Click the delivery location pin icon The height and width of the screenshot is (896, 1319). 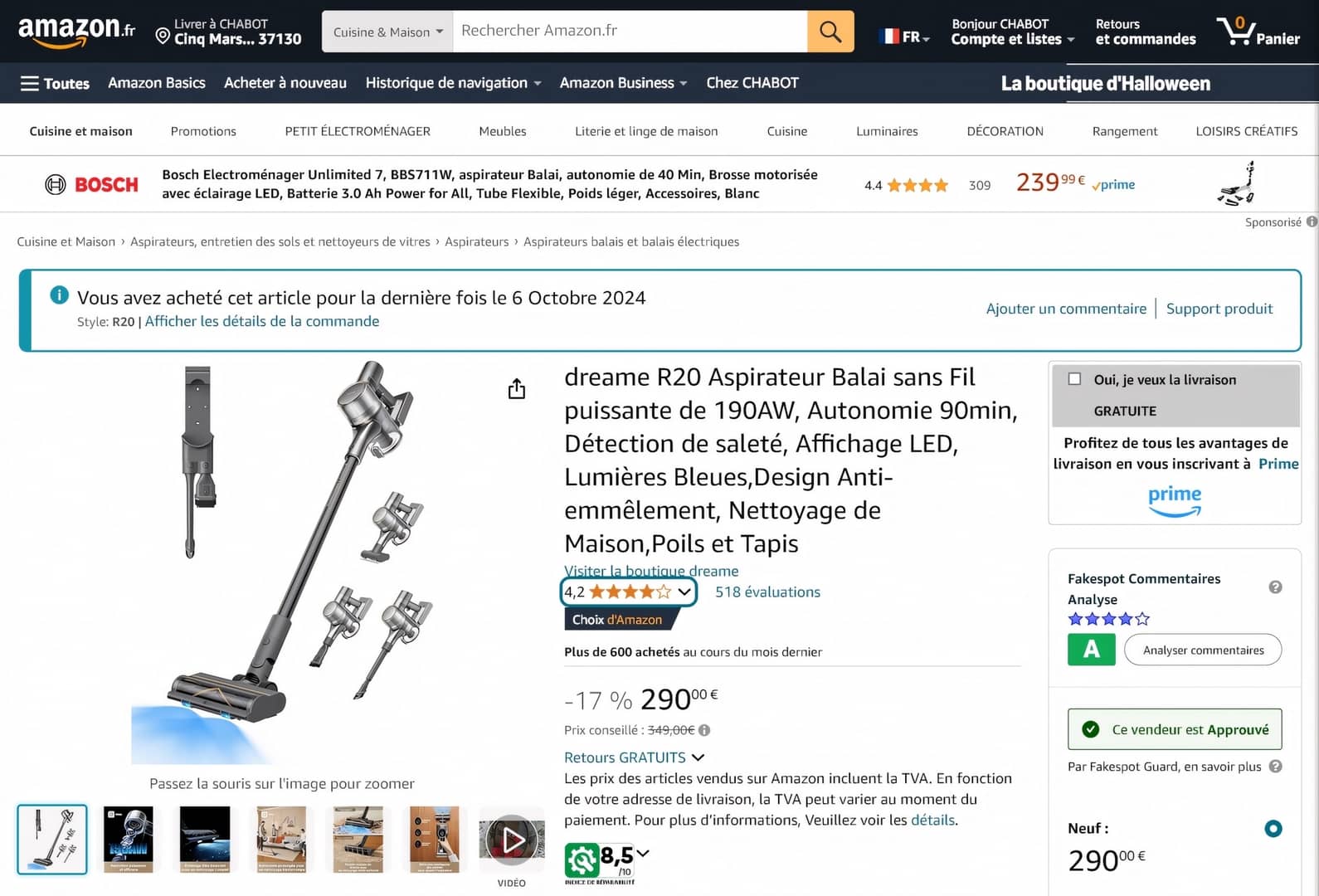[163, 36]
